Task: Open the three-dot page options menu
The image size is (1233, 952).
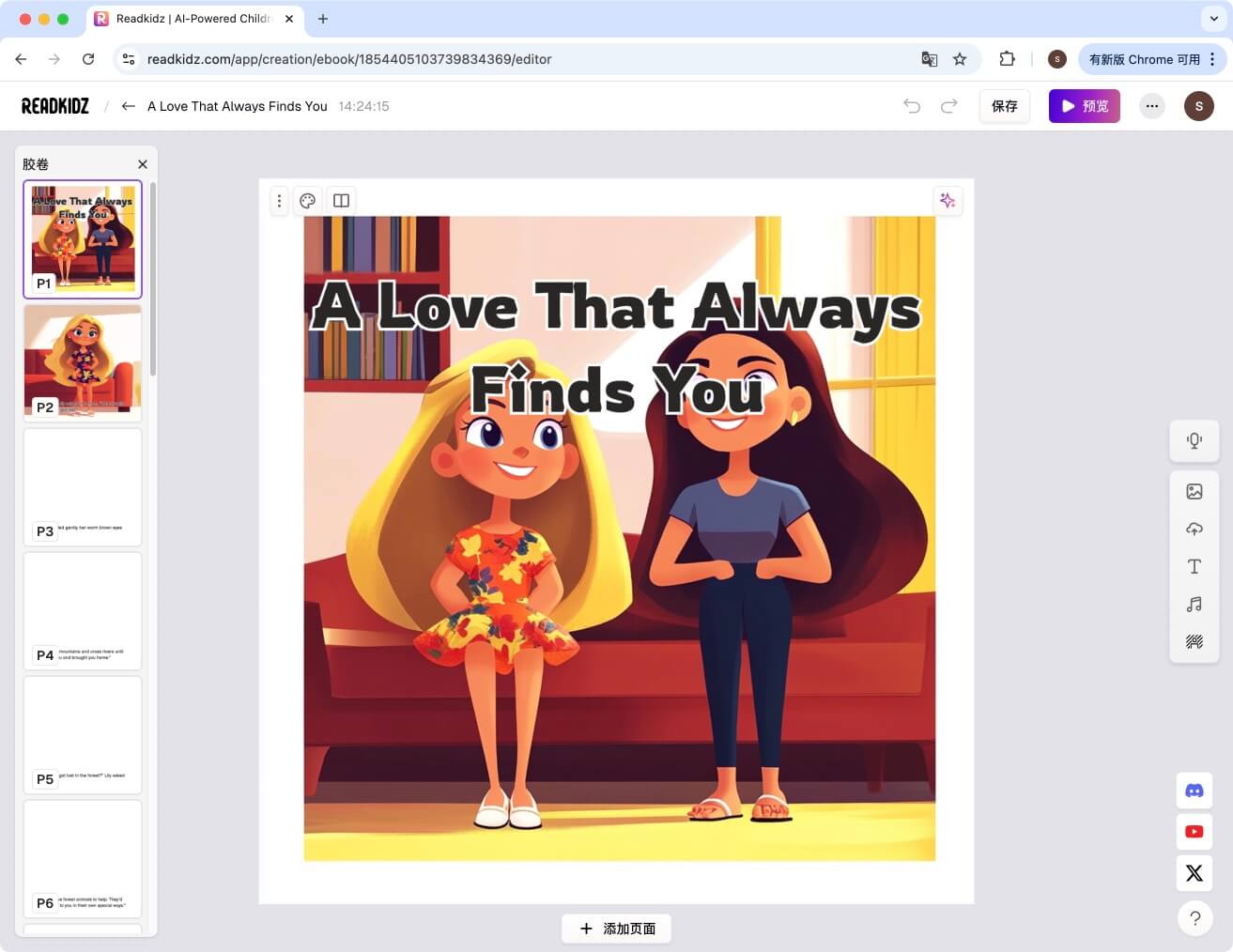Action: [279, 200]
